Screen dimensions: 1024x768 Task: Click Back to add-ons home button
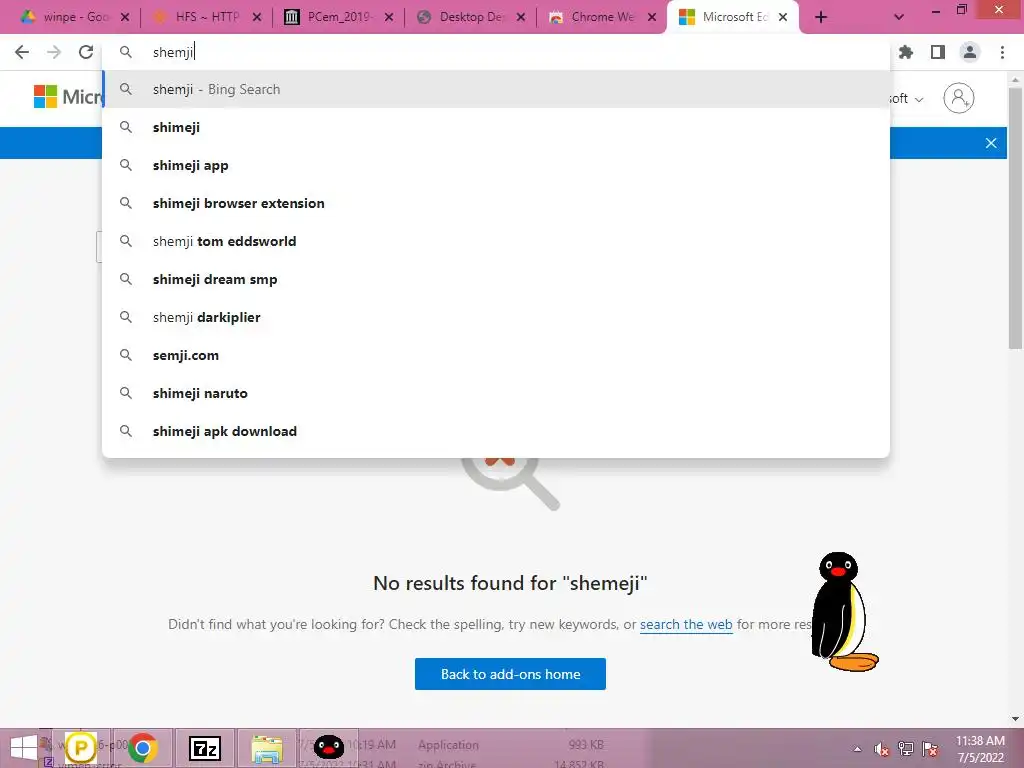click(x=510, y=674)
